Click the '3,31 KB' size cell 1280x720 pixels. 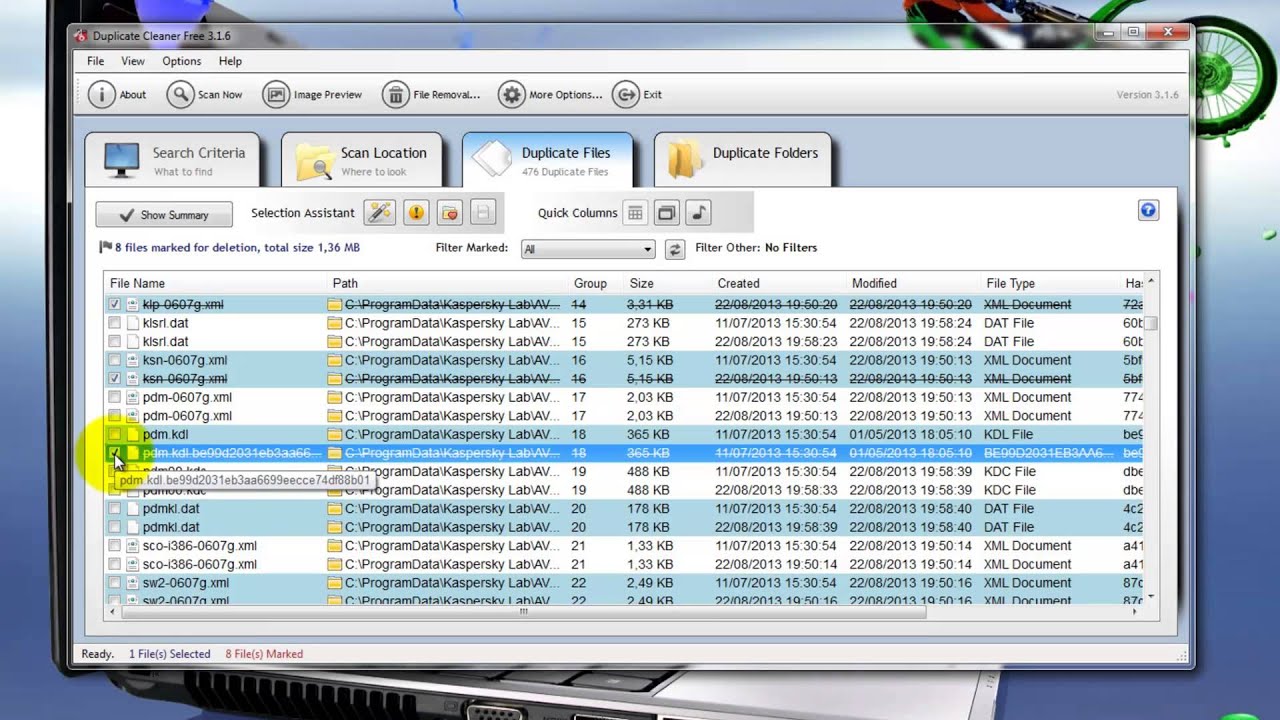[x=648, y=304]
